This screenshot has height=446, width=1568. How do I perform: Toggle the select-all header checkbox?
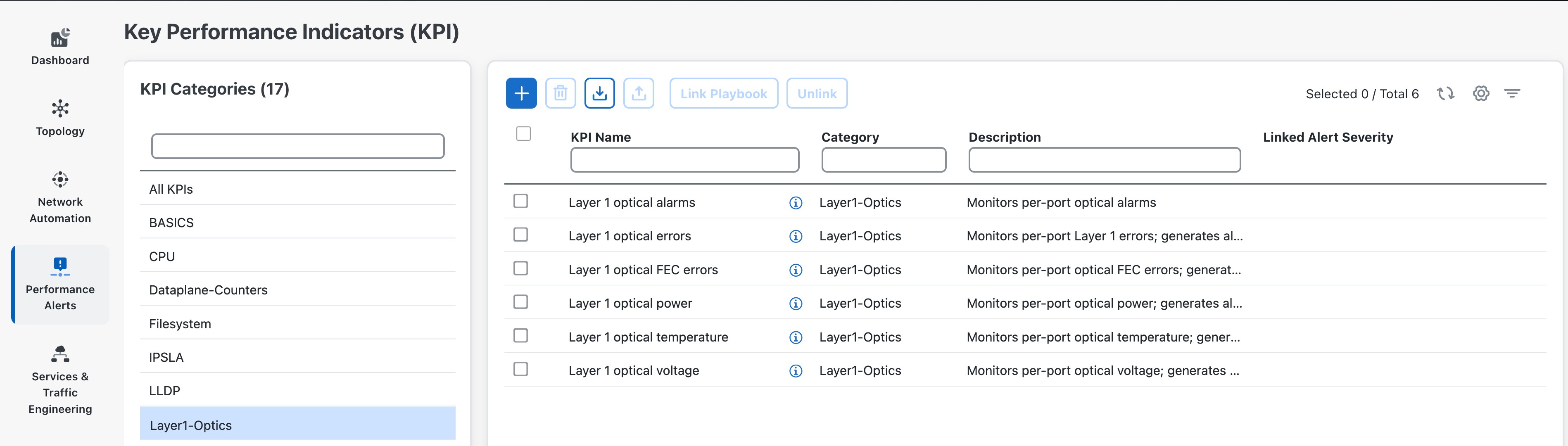pos(523,133)
